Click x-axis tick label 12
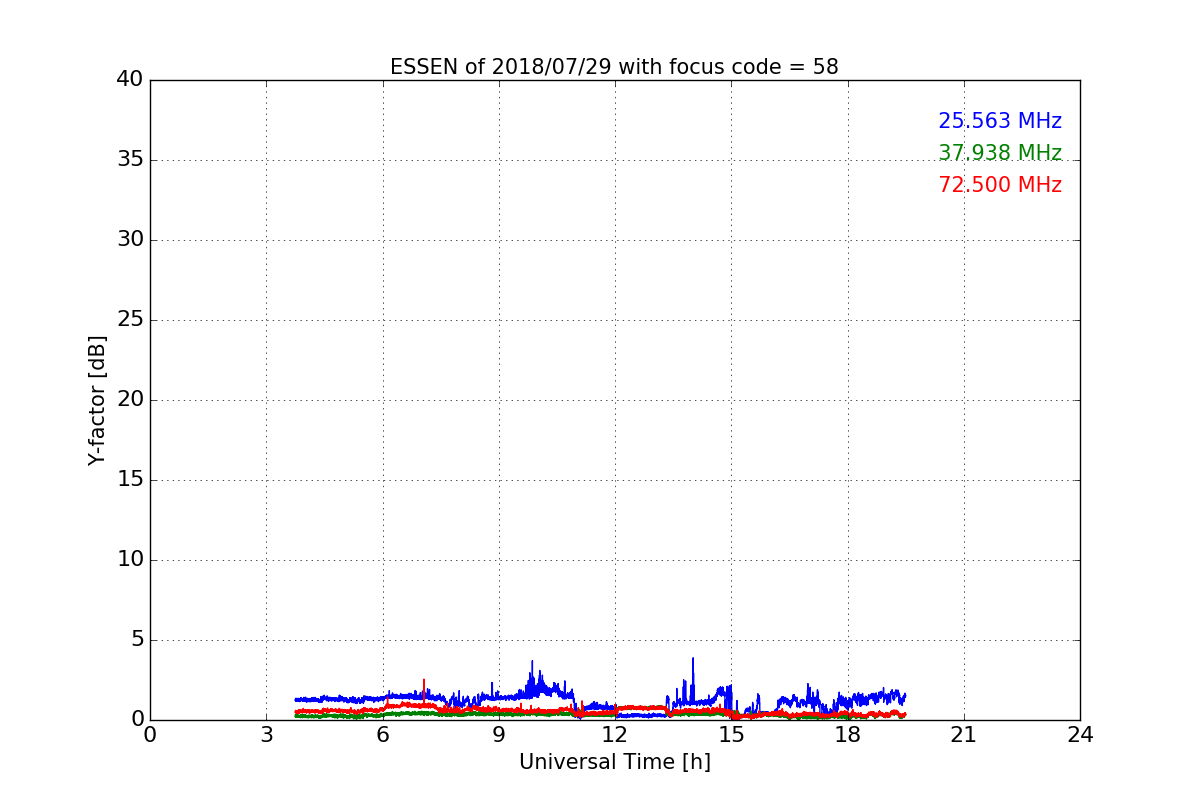 pos(615,735)
